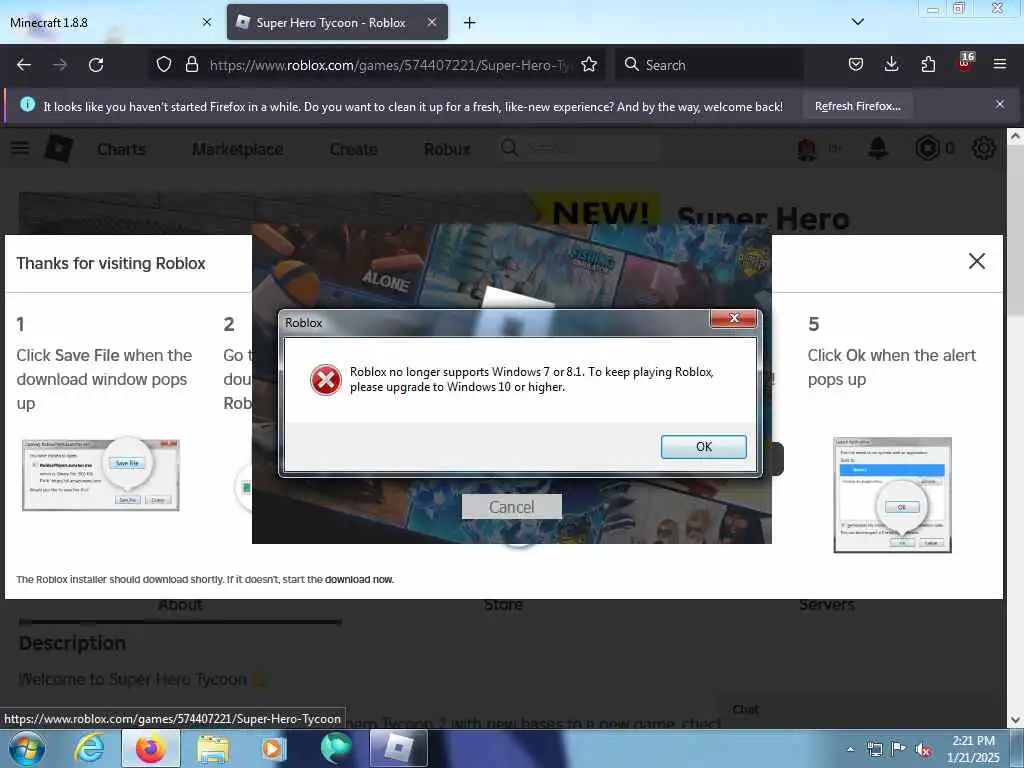Open the Firefox downloads icon
Image resolution: width=1024 pixels, height=768 pixels.
coord(891,65)
